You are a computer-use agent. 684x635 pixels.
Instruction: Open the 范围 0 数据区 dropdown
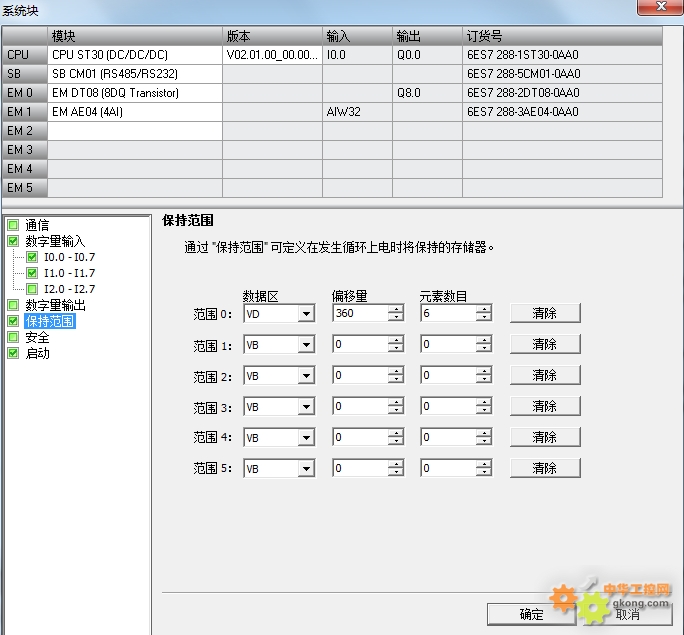pos(306,314)
